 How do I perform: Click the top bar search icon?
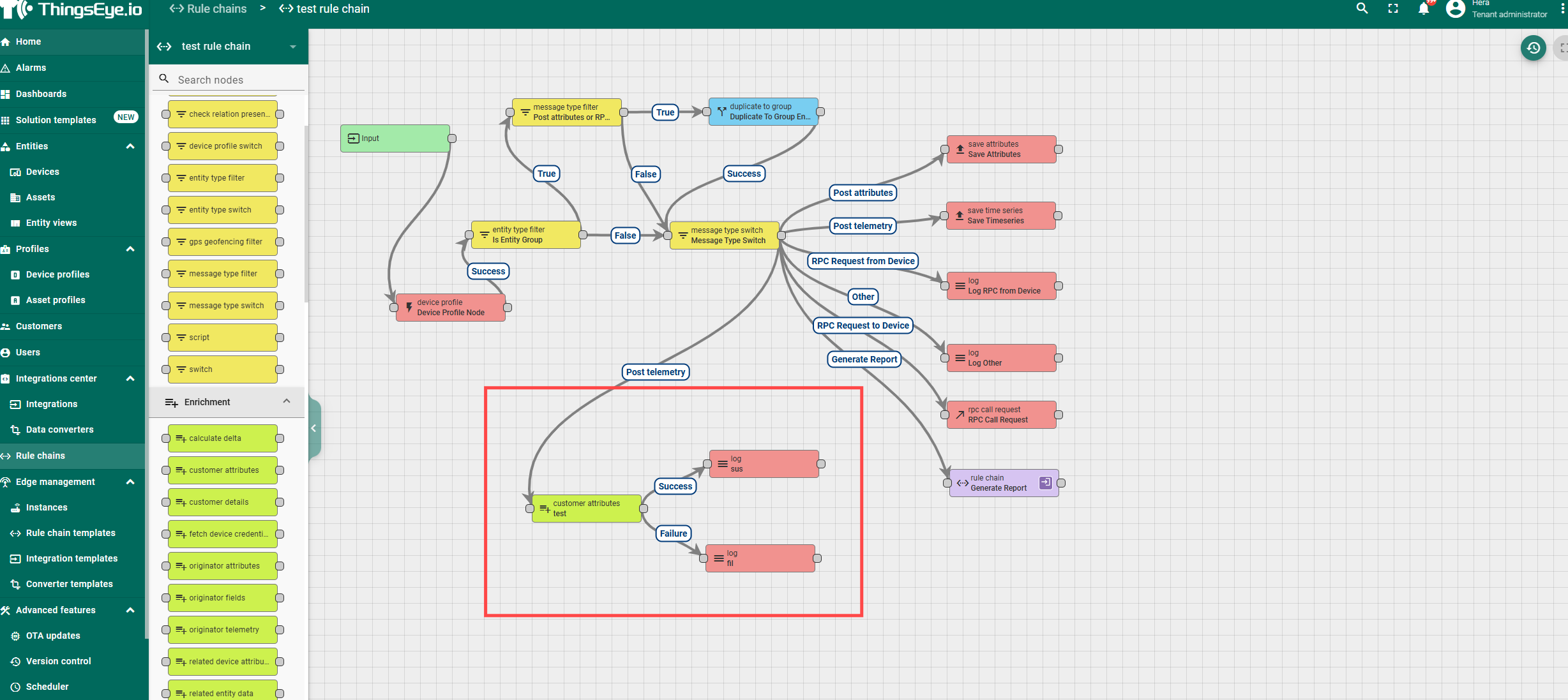tap(1362, 8)
